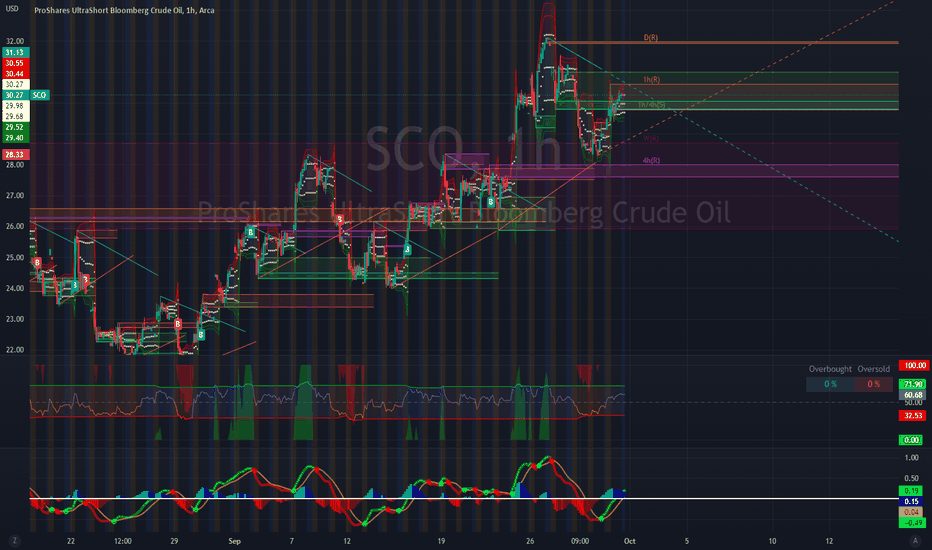The height and width of the screenshot is (550, 932).
Task: Click the 19 date on time axis
Action: tap(441, 541)
